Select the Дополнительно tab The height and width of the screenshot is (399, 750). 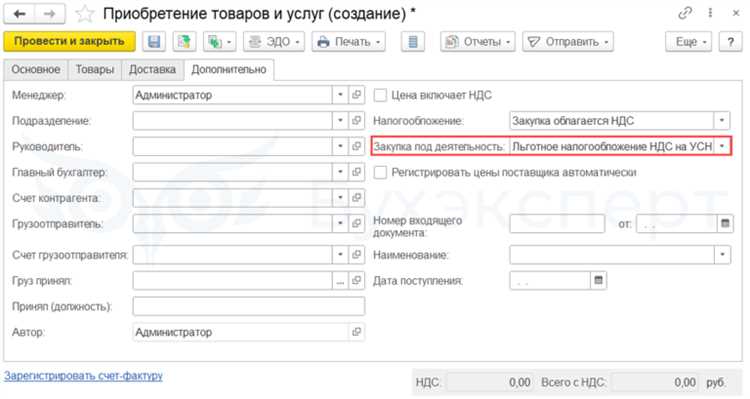(x=229, y=70)
